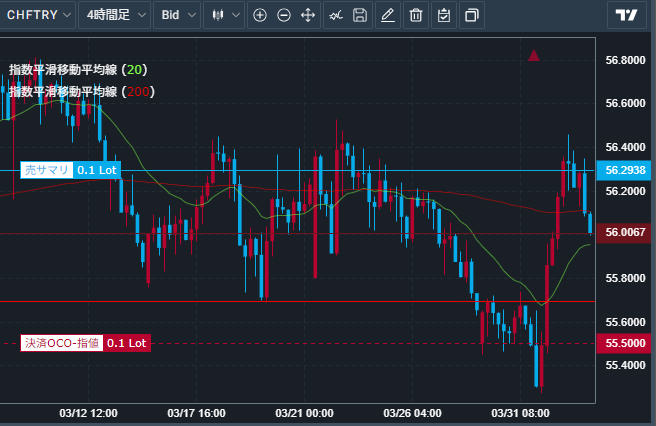Open the CHFTRY symbol dropdown
The height and width of the screenshot is (426, 656).
coord(39,15)
